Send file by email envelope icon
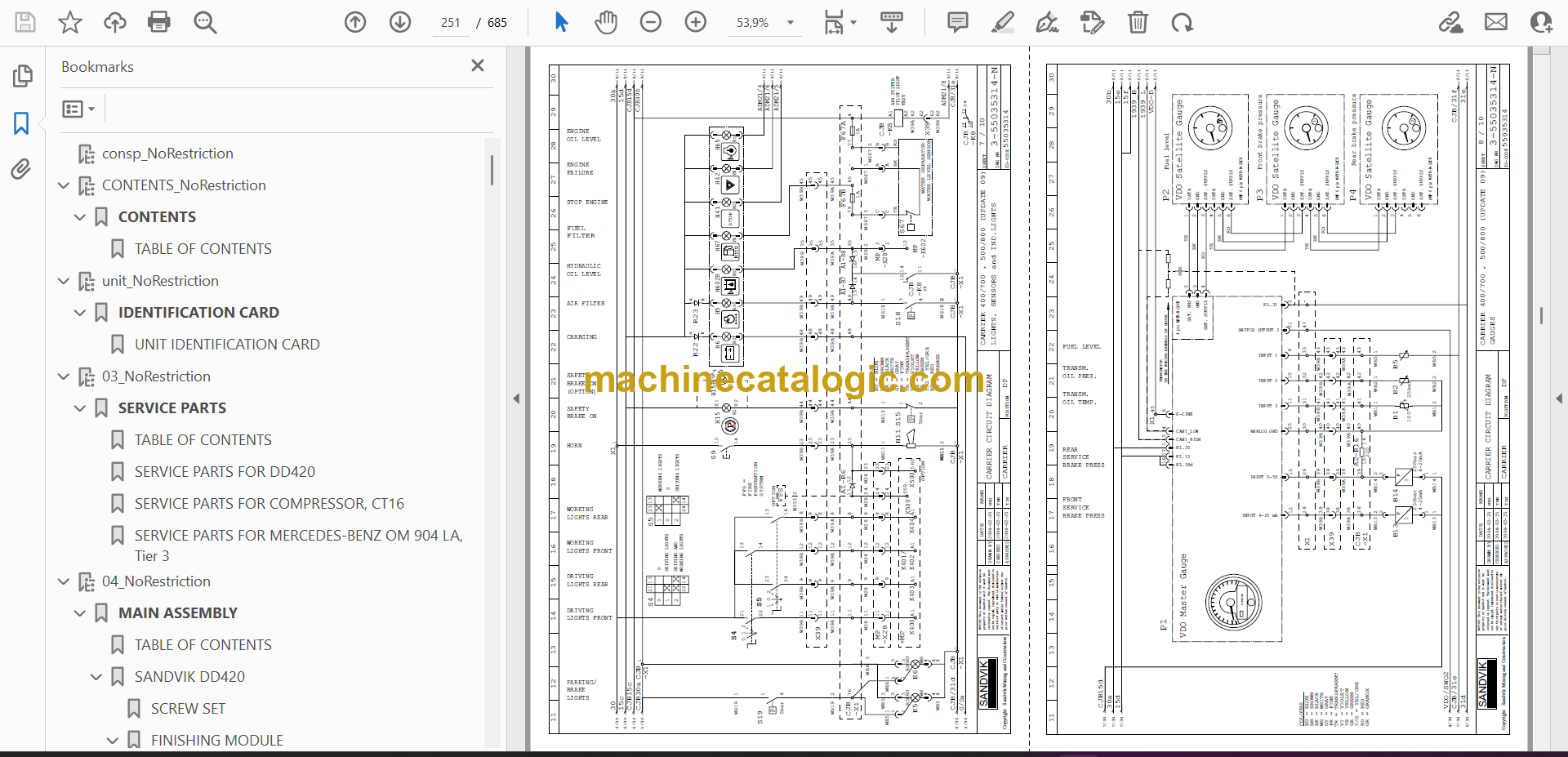The image size is (1568, 757). [x=1496, y=22]
